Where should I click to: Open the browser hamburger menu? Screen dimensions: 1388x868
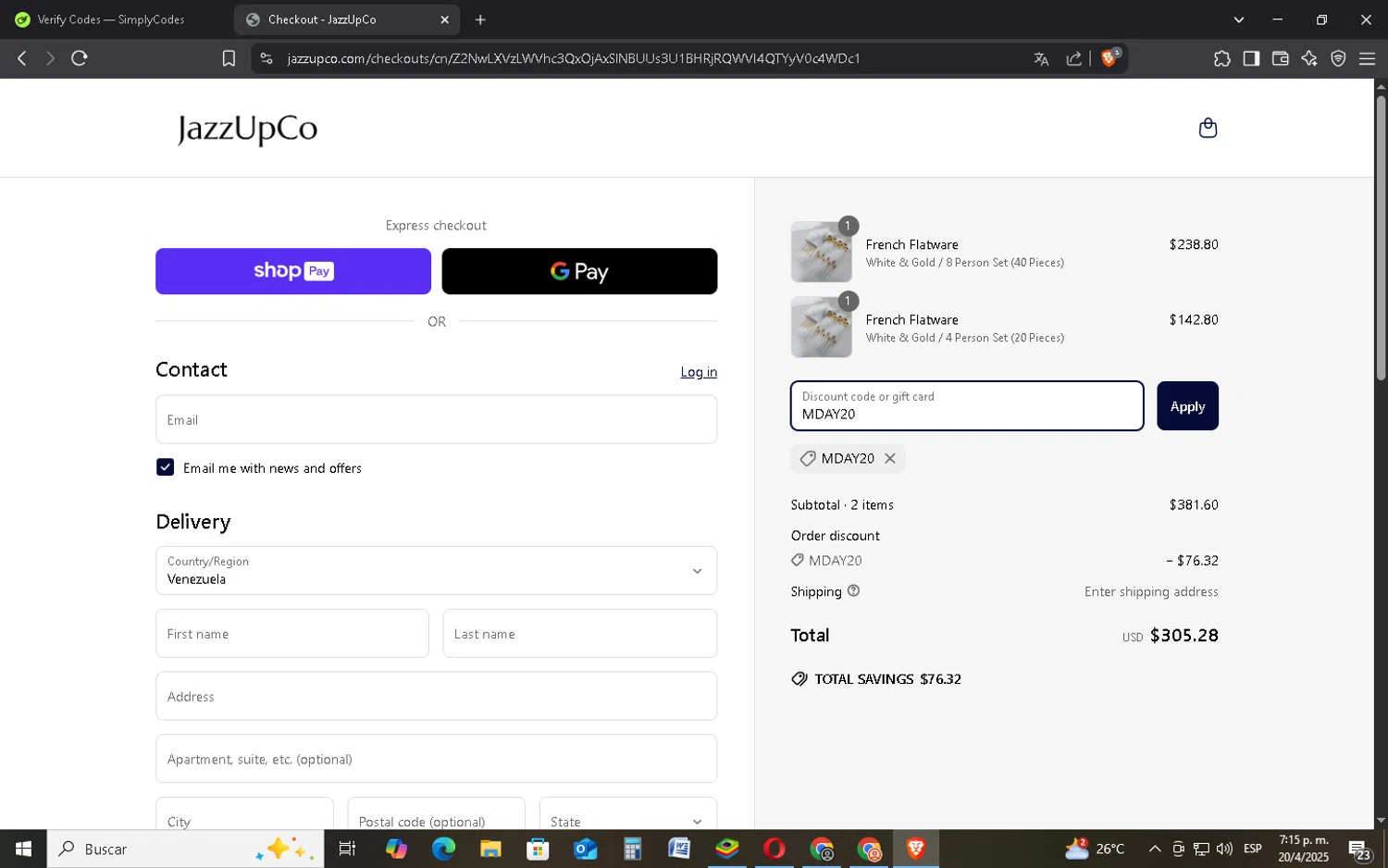tap(1367, 58)
